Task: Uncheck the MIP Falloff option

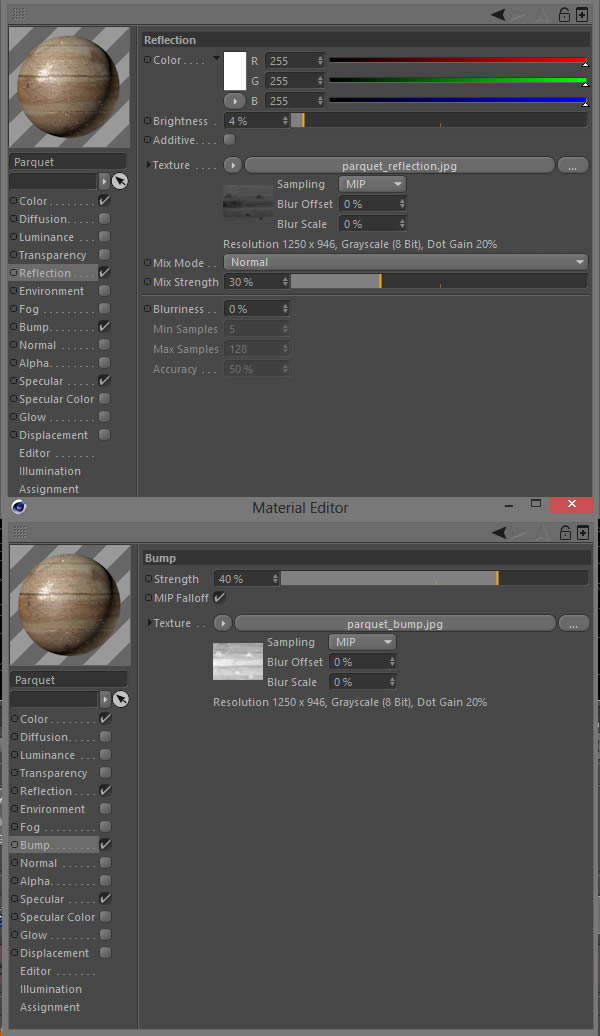Action: [219, 597]
